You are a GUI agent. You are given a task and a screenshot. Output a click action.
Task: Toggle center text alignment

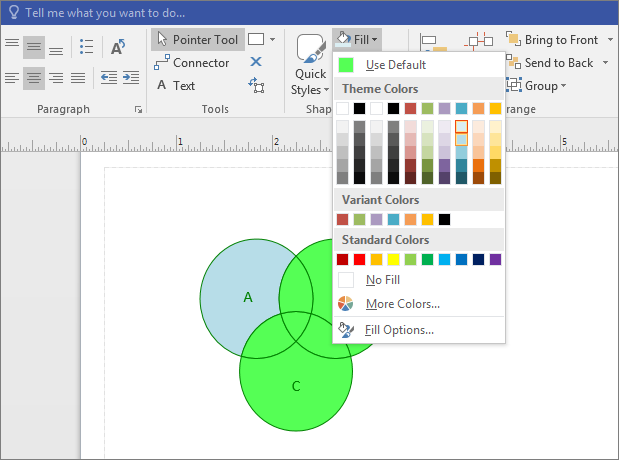coord(34,78)
